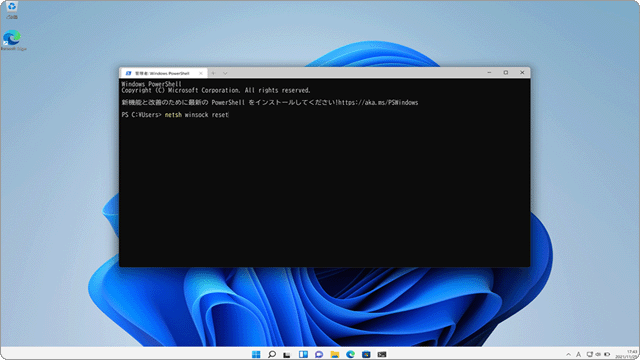The width and height of the screenshot is (640, 360).
Task: Minimize the PowerShell window
Action: coord(489,73)
